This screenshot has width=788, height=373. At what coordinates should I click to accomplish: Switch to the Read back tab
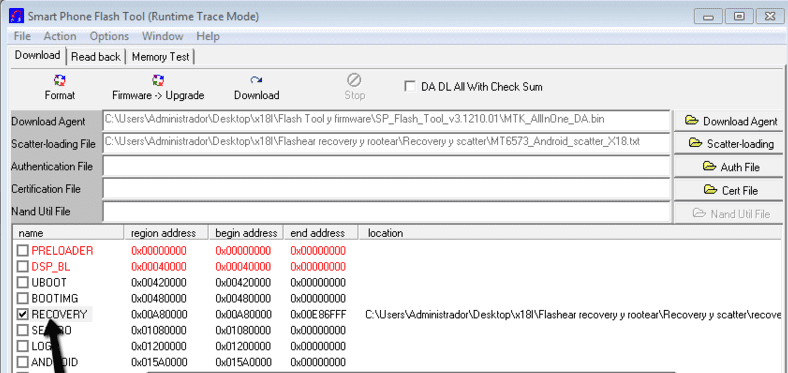(95, 57)
